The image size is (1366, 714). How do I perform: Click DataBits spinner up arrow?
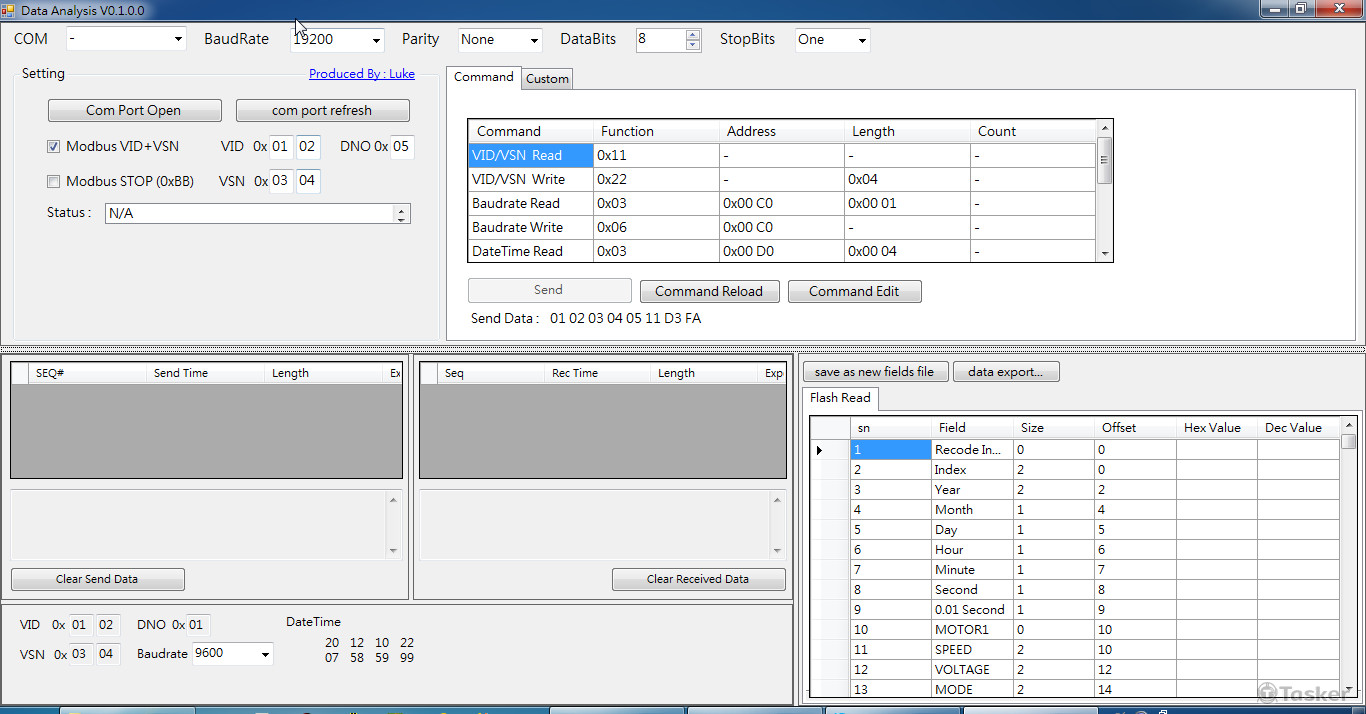point(693,35)
